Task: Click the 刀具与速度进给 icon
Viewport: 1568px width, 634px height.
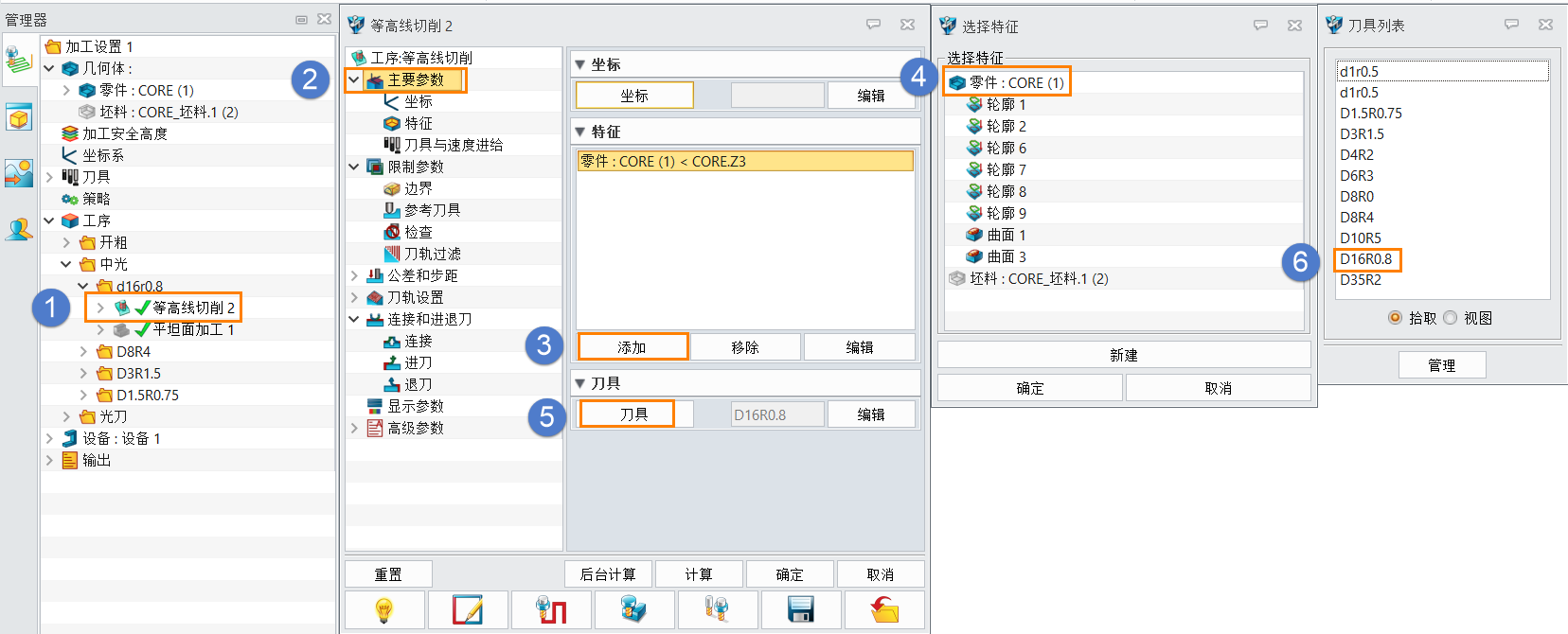Action: [x=392, y=145]
